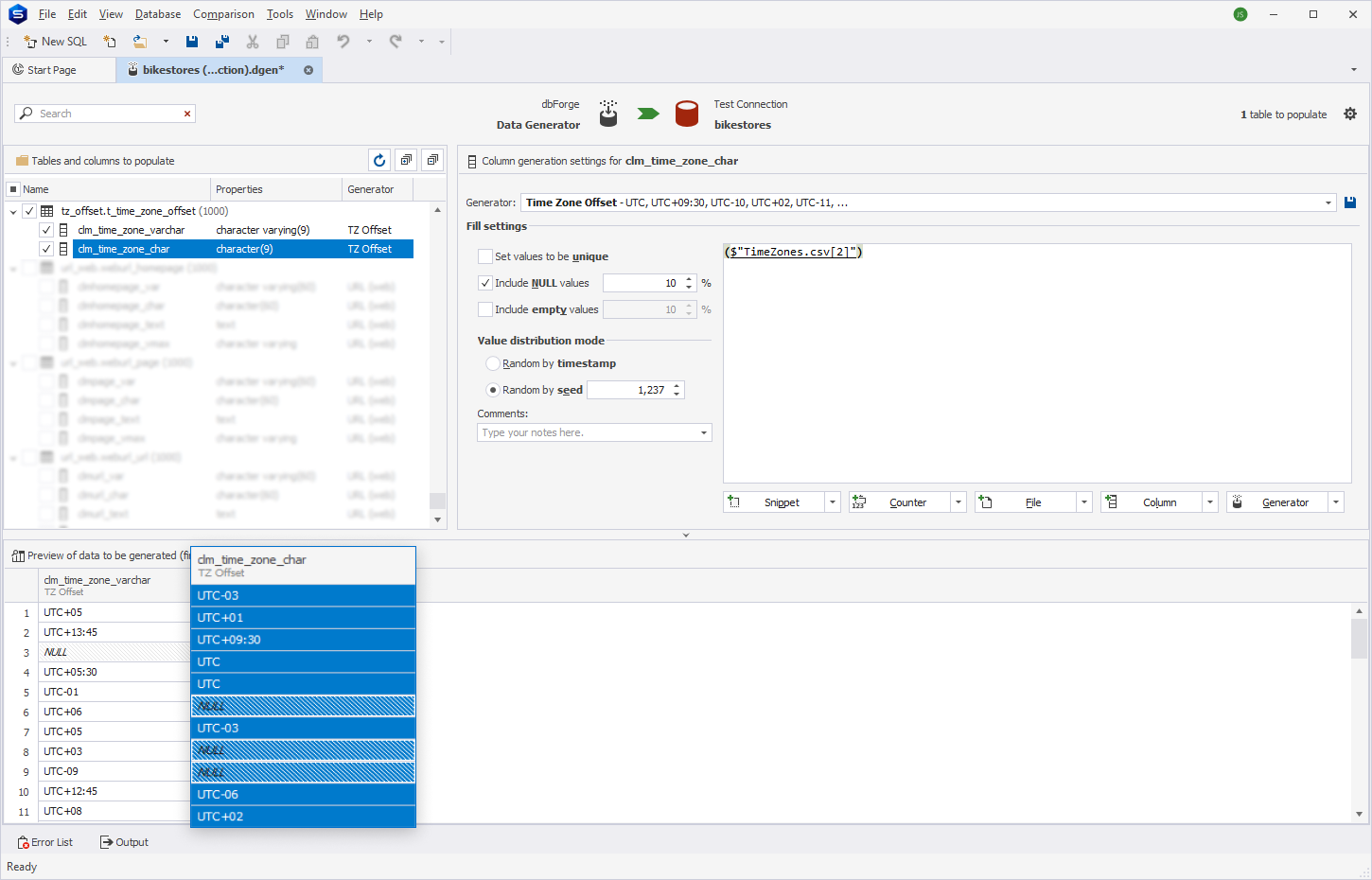
Task: Open the Database menu
Action: click(158, 14)
